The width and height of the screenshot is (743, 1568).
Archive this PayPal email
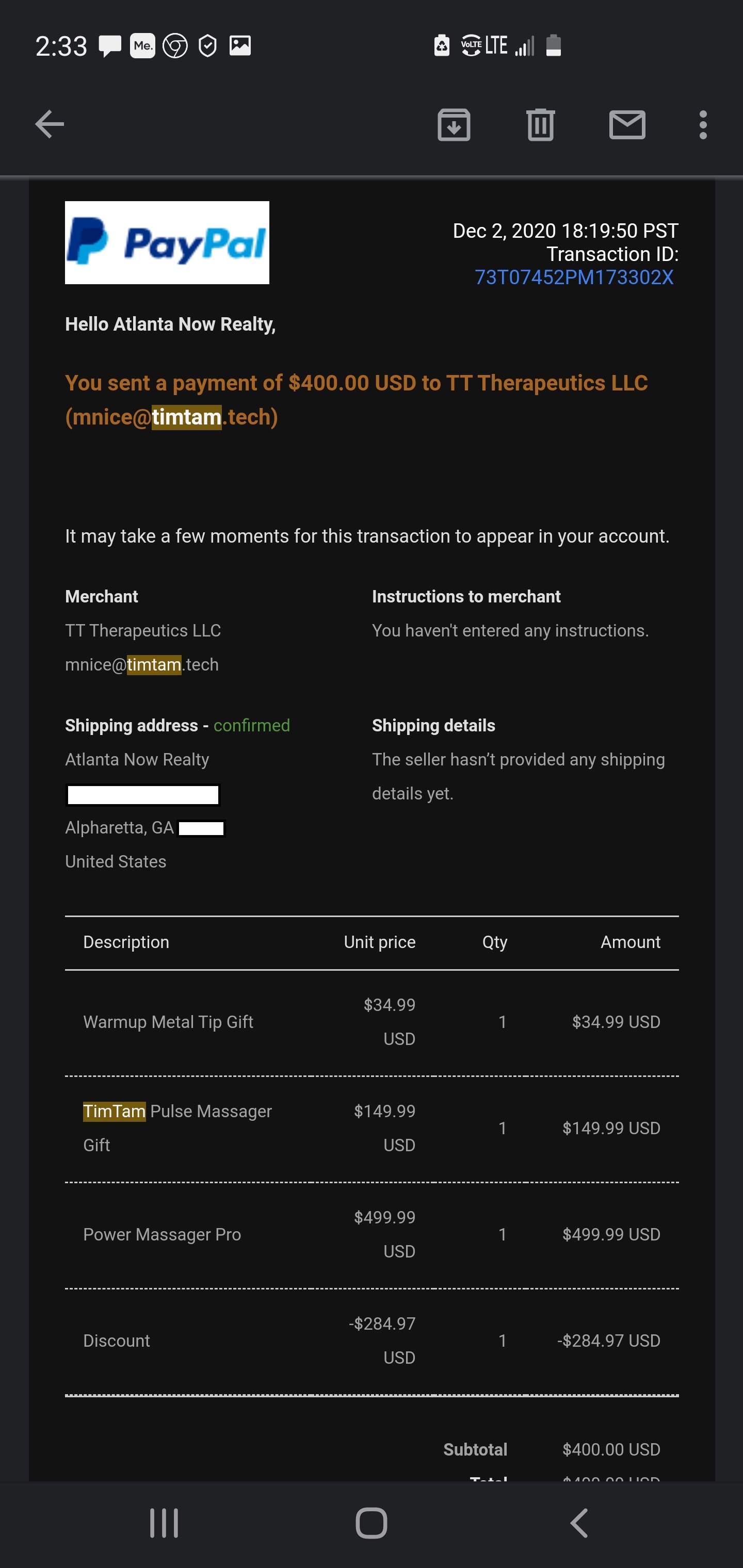[454, 125]
